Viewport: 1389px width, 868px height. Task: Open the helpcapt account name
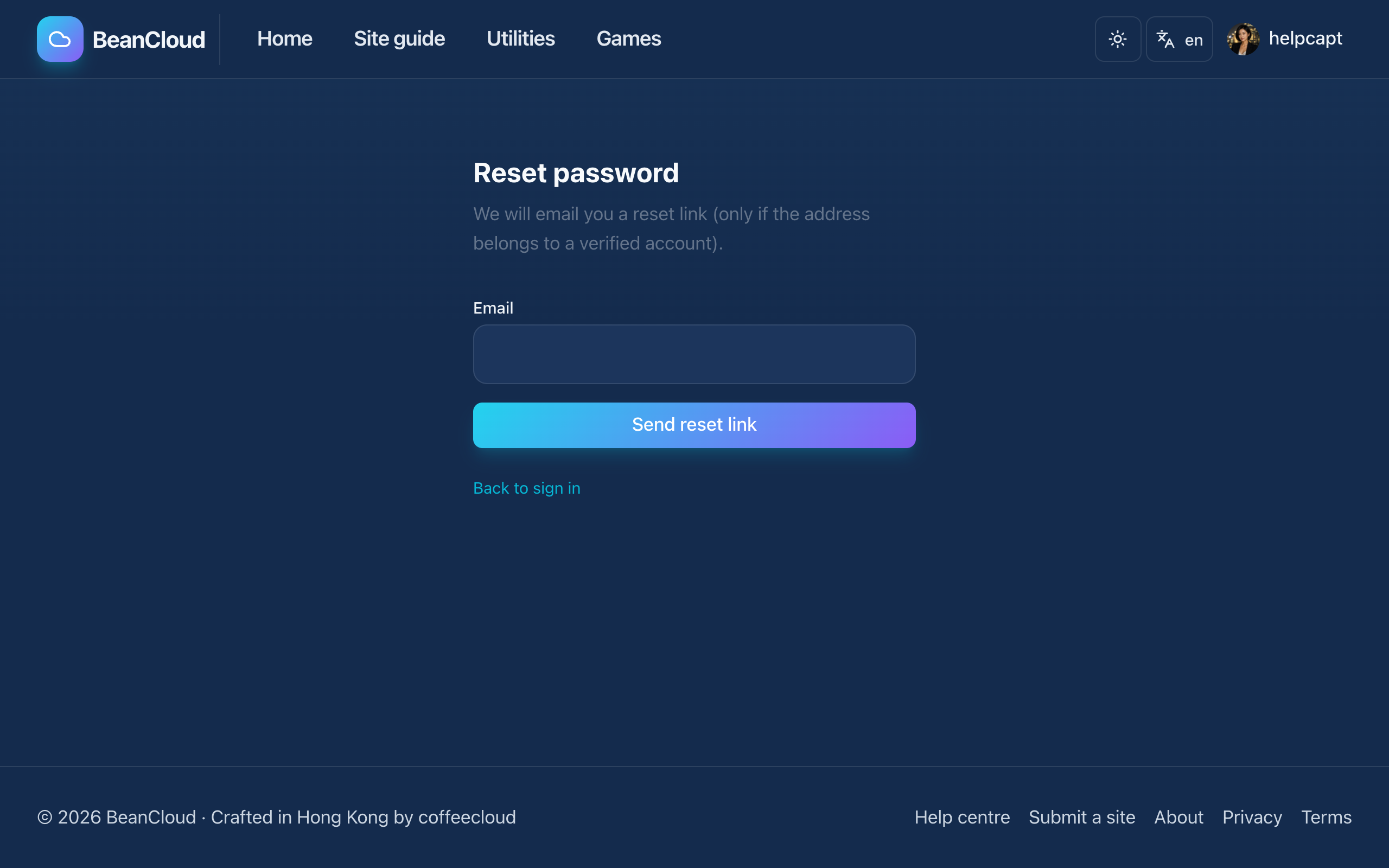point(1305,39)
